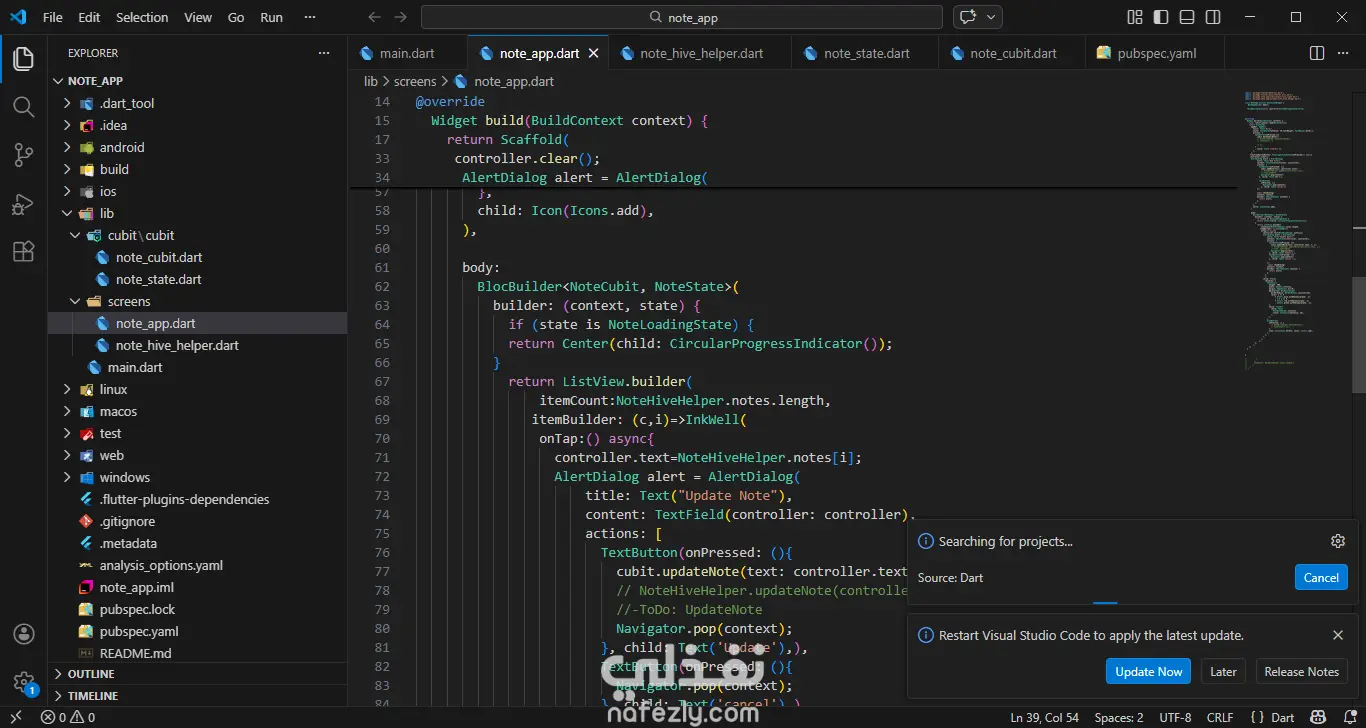Image resolution: width=1366 pixels, height=728 pixels.
Task: Open the Run menu
Action: [271, 17]
